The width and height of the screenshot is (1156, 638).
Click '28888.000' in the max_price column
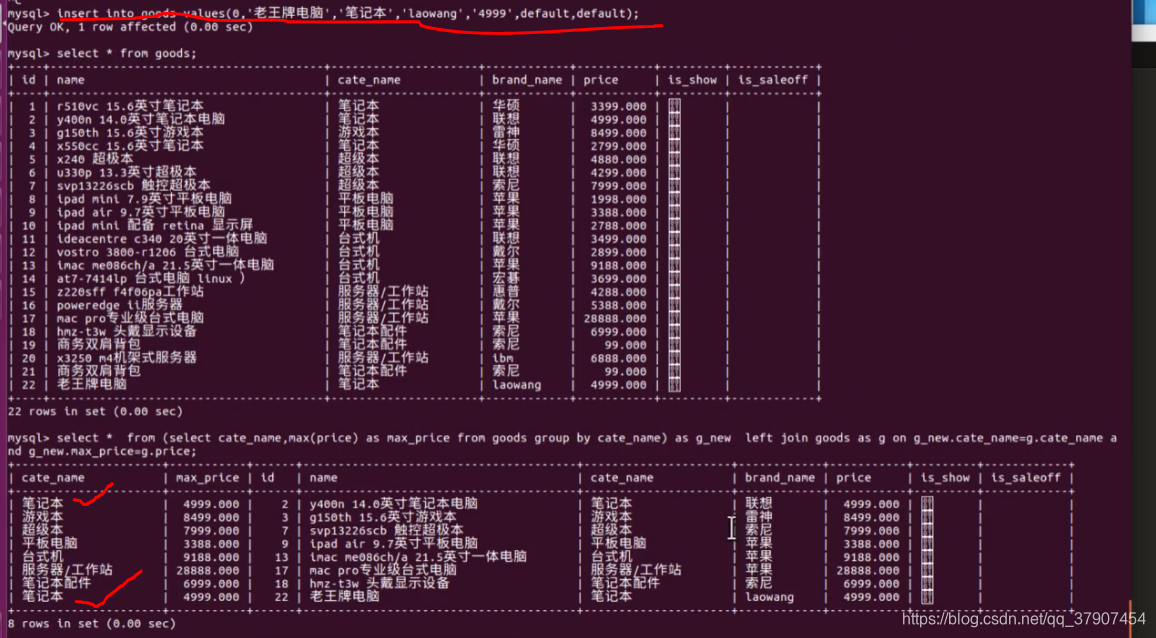[x=207, y=570]
